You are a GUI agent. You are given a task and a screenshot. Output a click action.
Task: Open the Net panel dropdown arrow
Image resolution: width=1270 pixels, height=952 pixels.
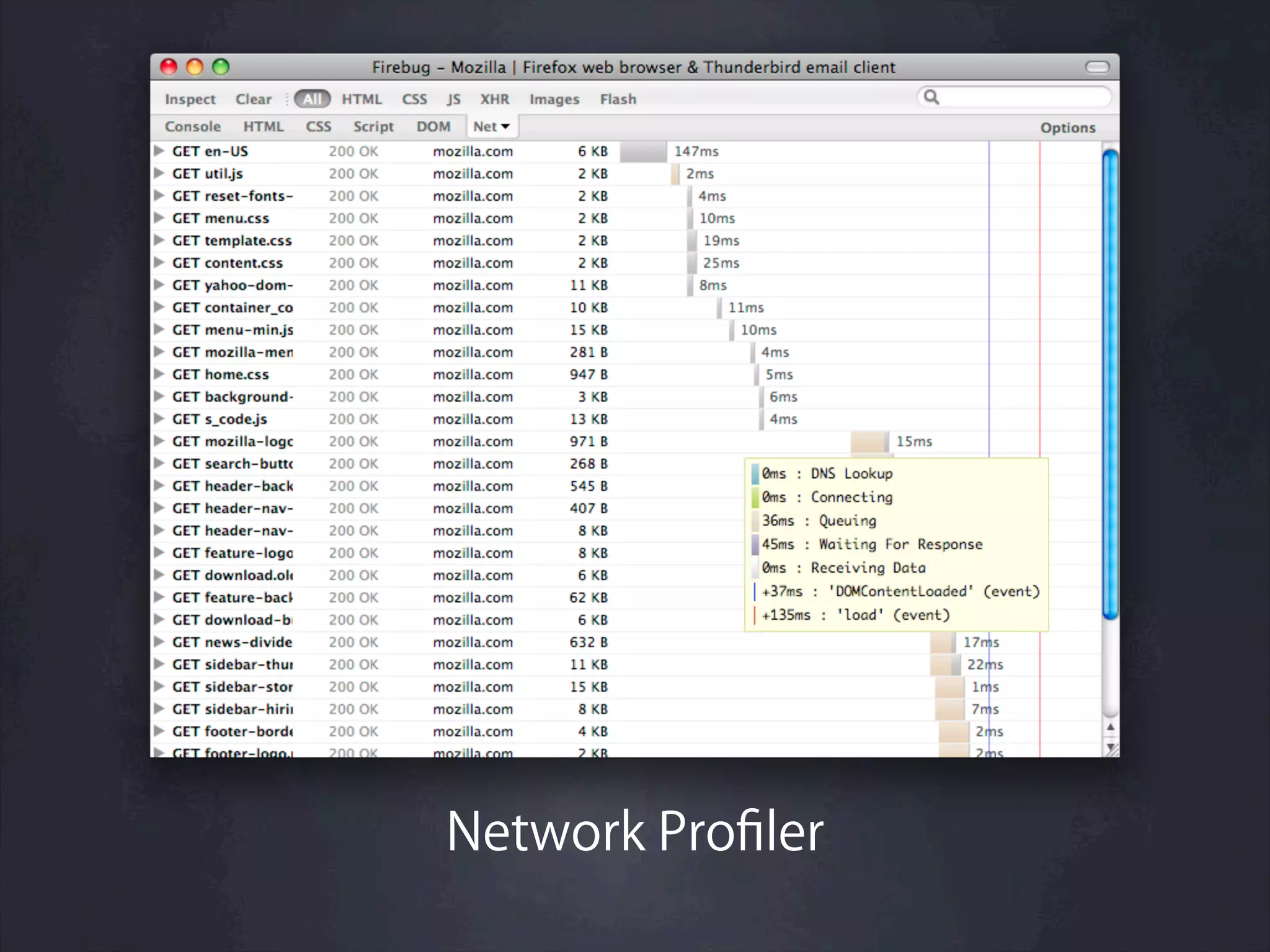[x=505, y=127]
